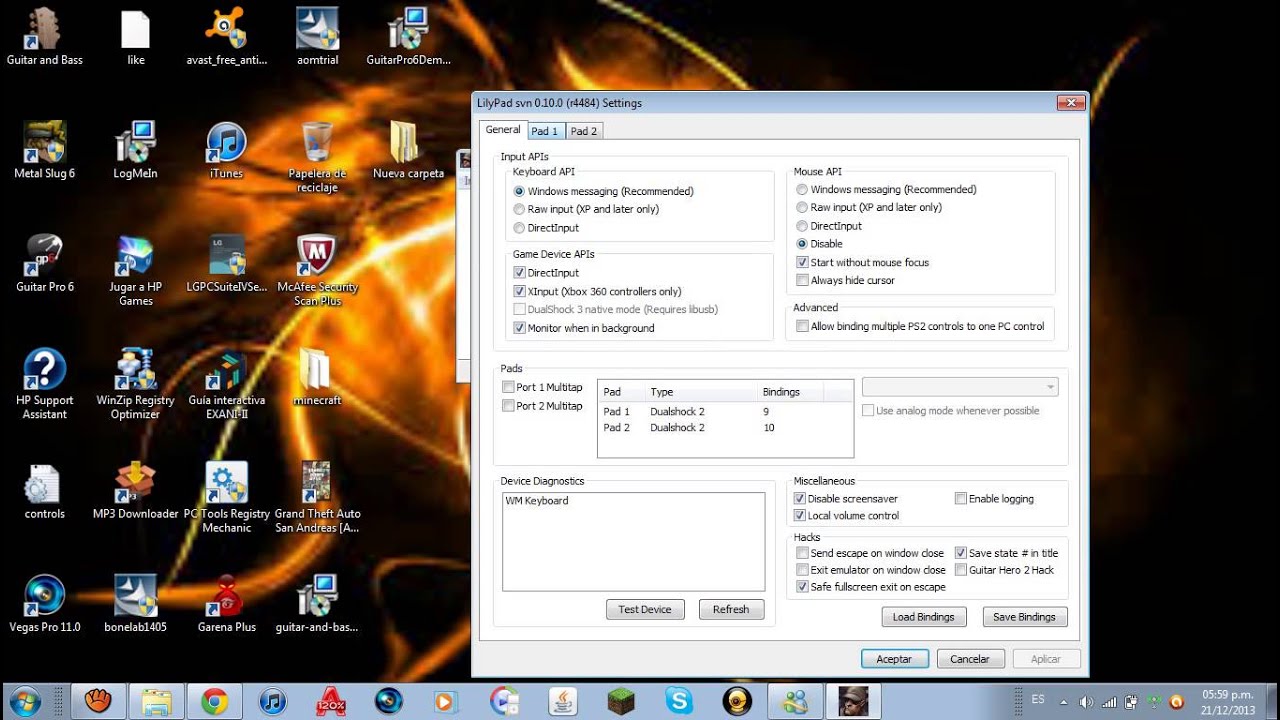Viewport: 1280px width, 720px height.
Task: Launch Guitar Pro 6 desktop shortcut
Action: pos(44,264)
